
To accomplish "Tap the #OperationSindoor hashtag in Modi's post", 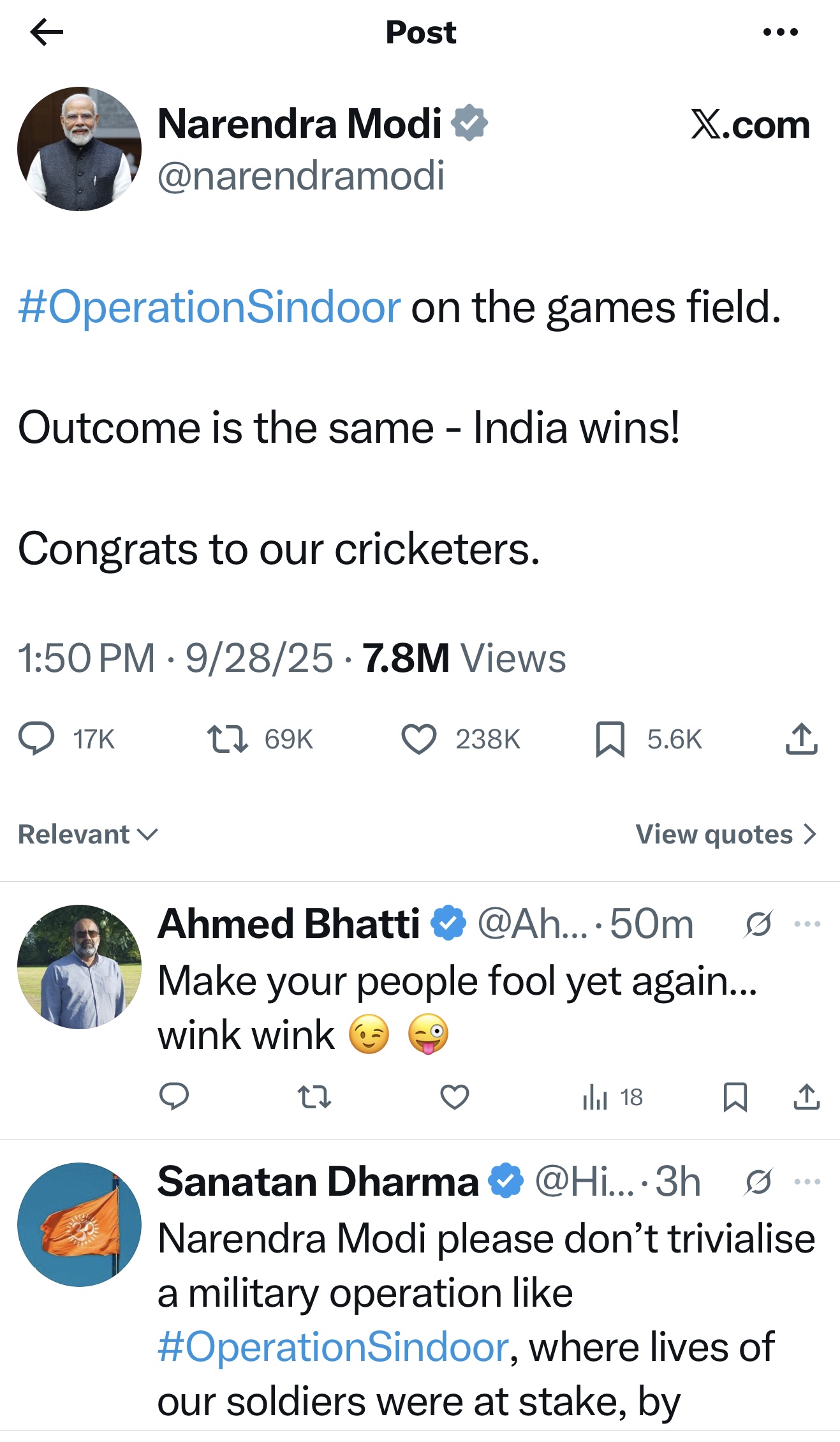I will 209,308.
